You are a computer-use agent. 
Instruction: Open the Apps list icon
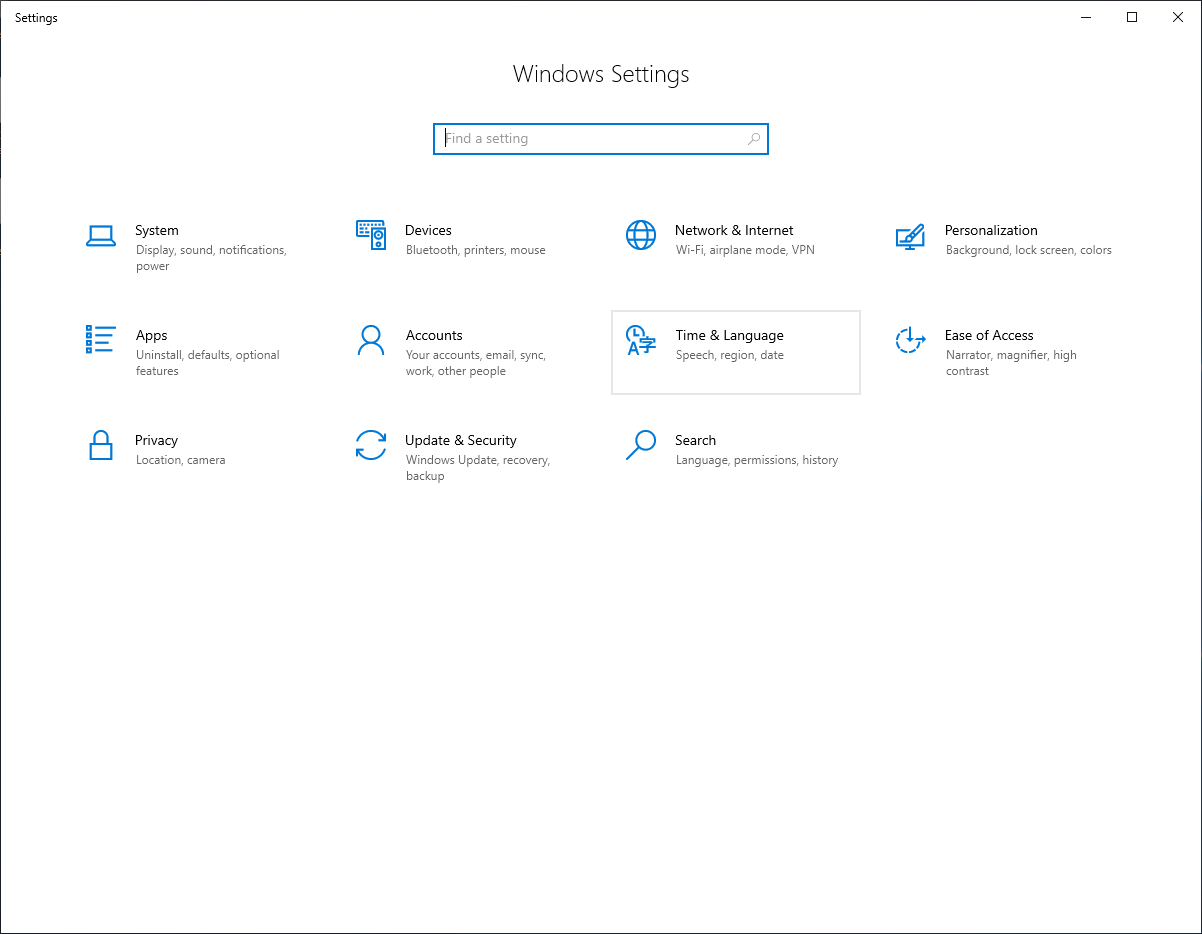coord(101,340)
